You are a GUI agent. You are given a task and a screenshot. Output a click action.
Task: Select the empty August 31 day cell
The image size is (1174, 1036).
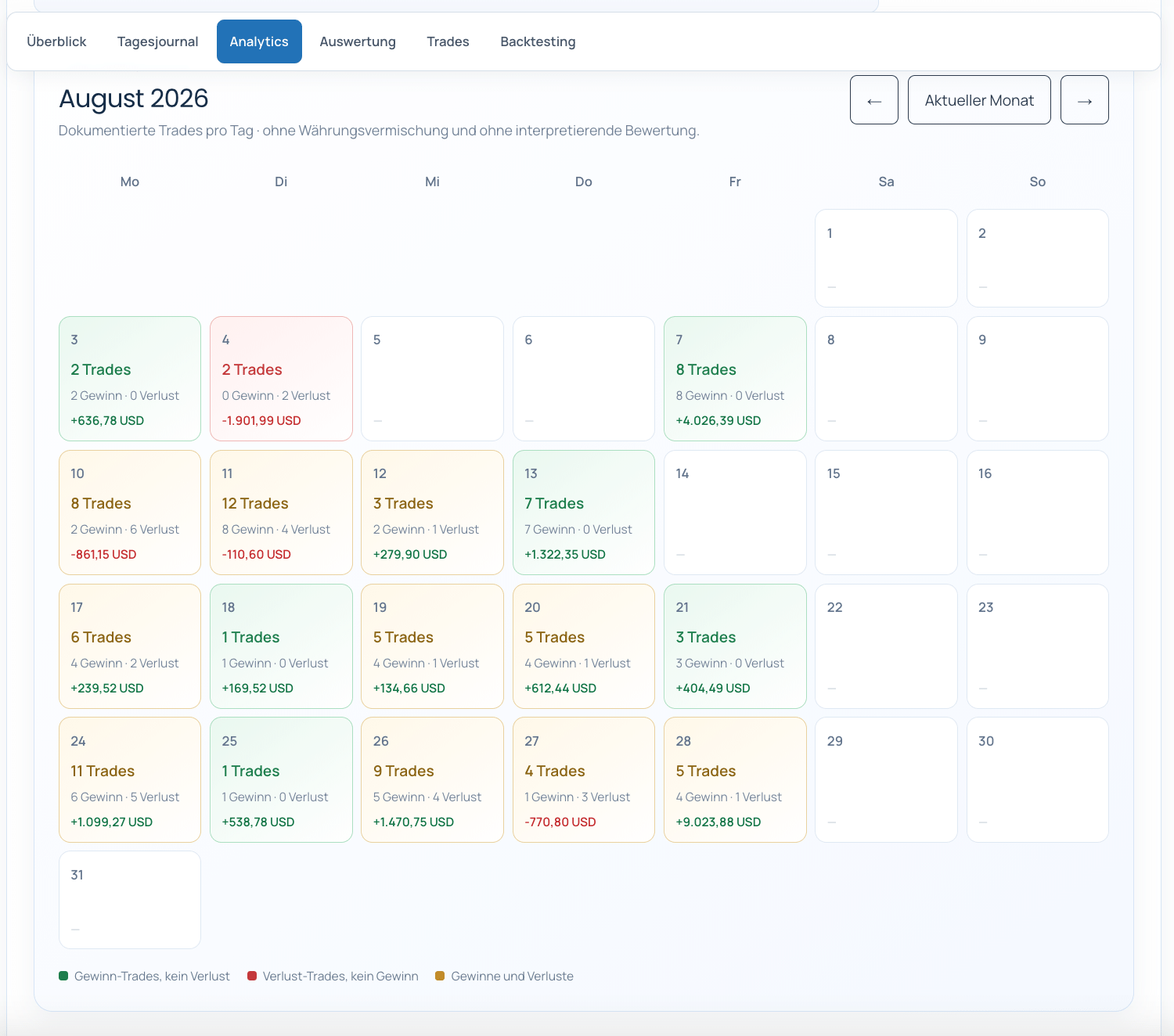point(130,900)
